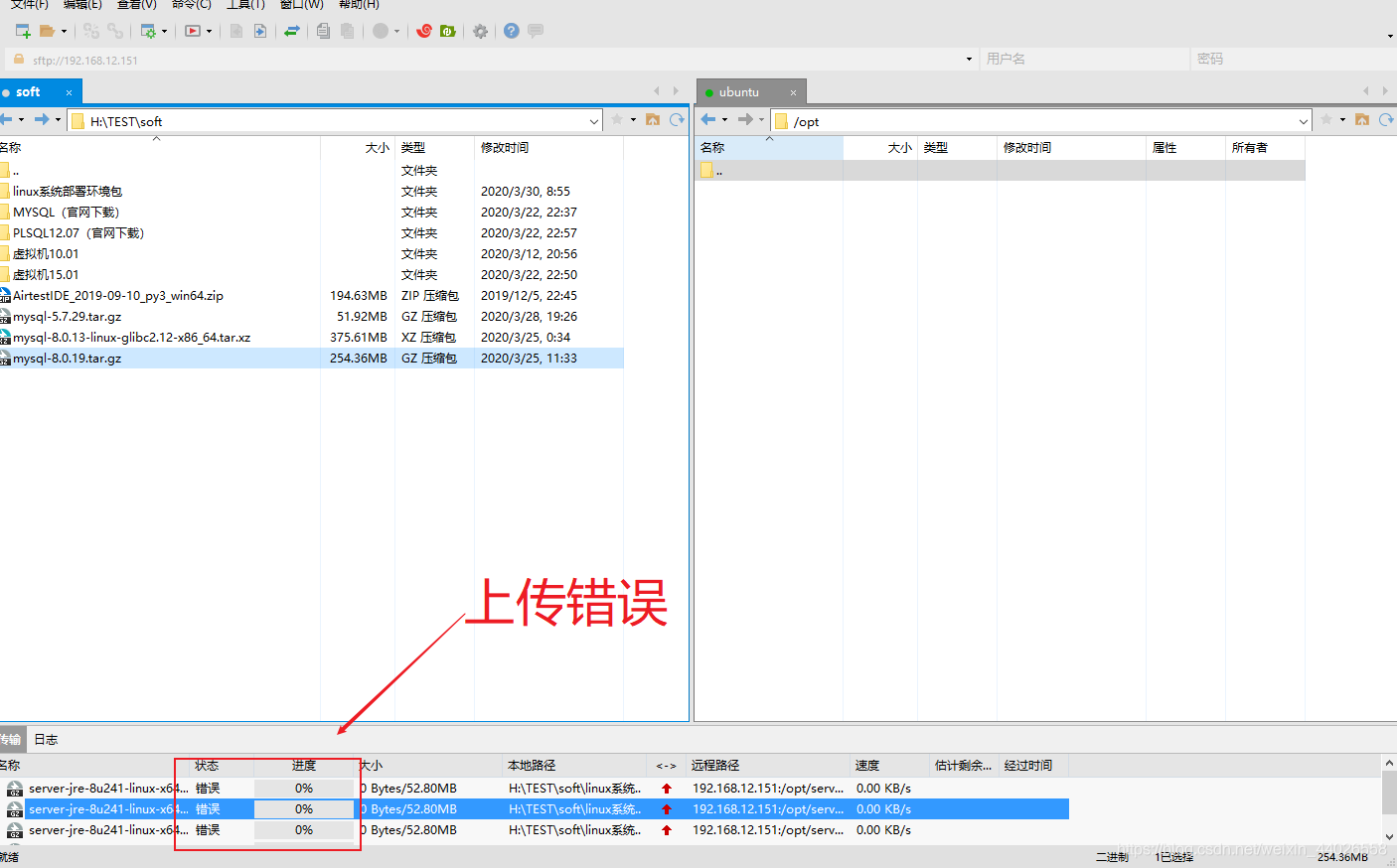The height and width of the screenshot is (868, 1397).
Task: Click the gray circle icon in the toolbar
Action: coord(381,31)
